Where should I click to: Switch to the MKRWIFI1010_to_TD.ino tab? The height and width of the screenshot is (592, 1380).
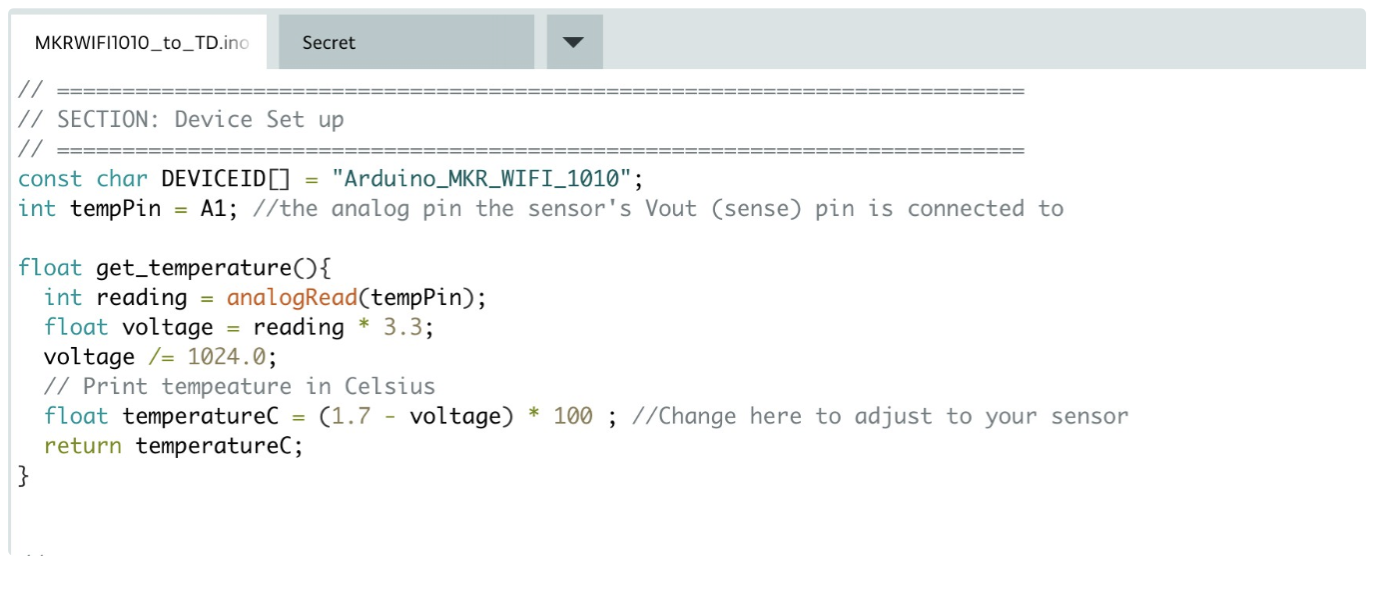141,43
